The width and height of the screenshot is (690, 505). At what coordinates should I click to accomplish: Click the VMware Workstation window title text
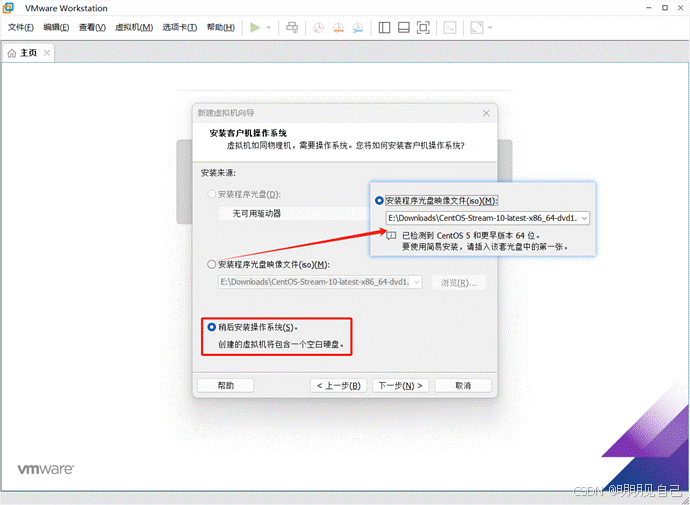point(66,8)
